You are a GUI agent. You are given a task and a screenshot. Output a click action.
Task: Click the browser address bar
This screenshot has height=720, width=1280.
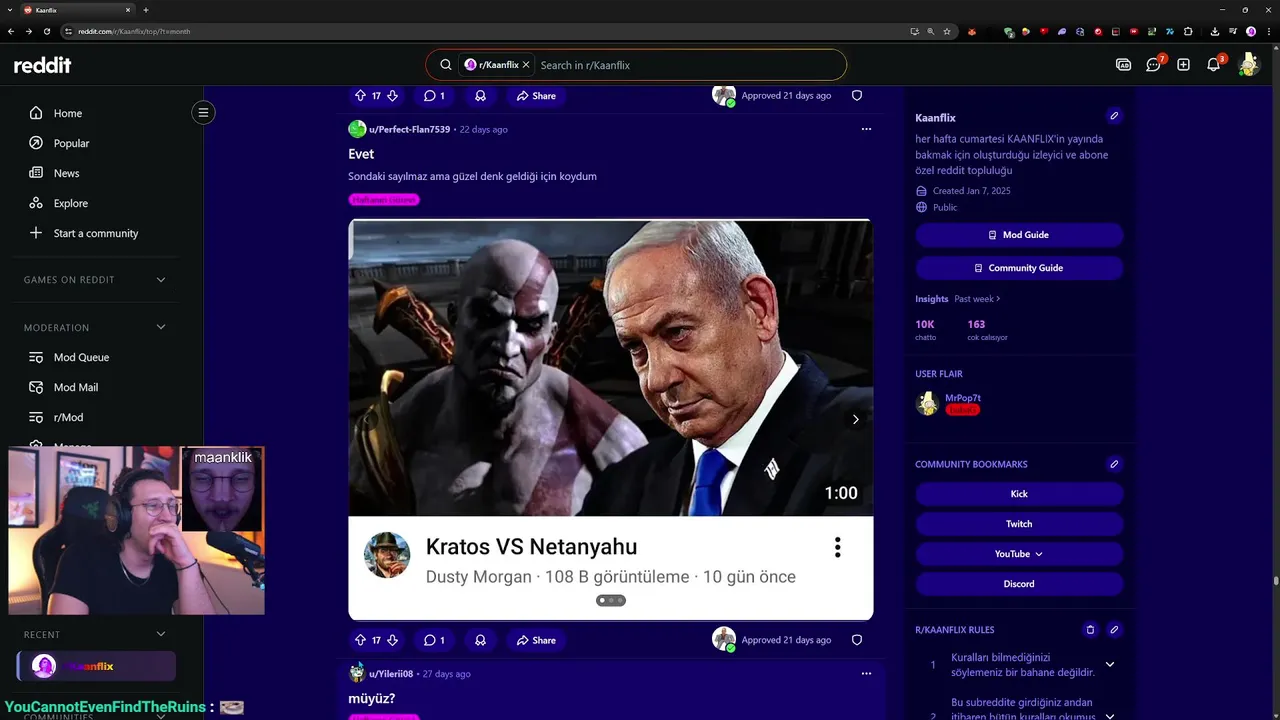(x=485, y=31)
